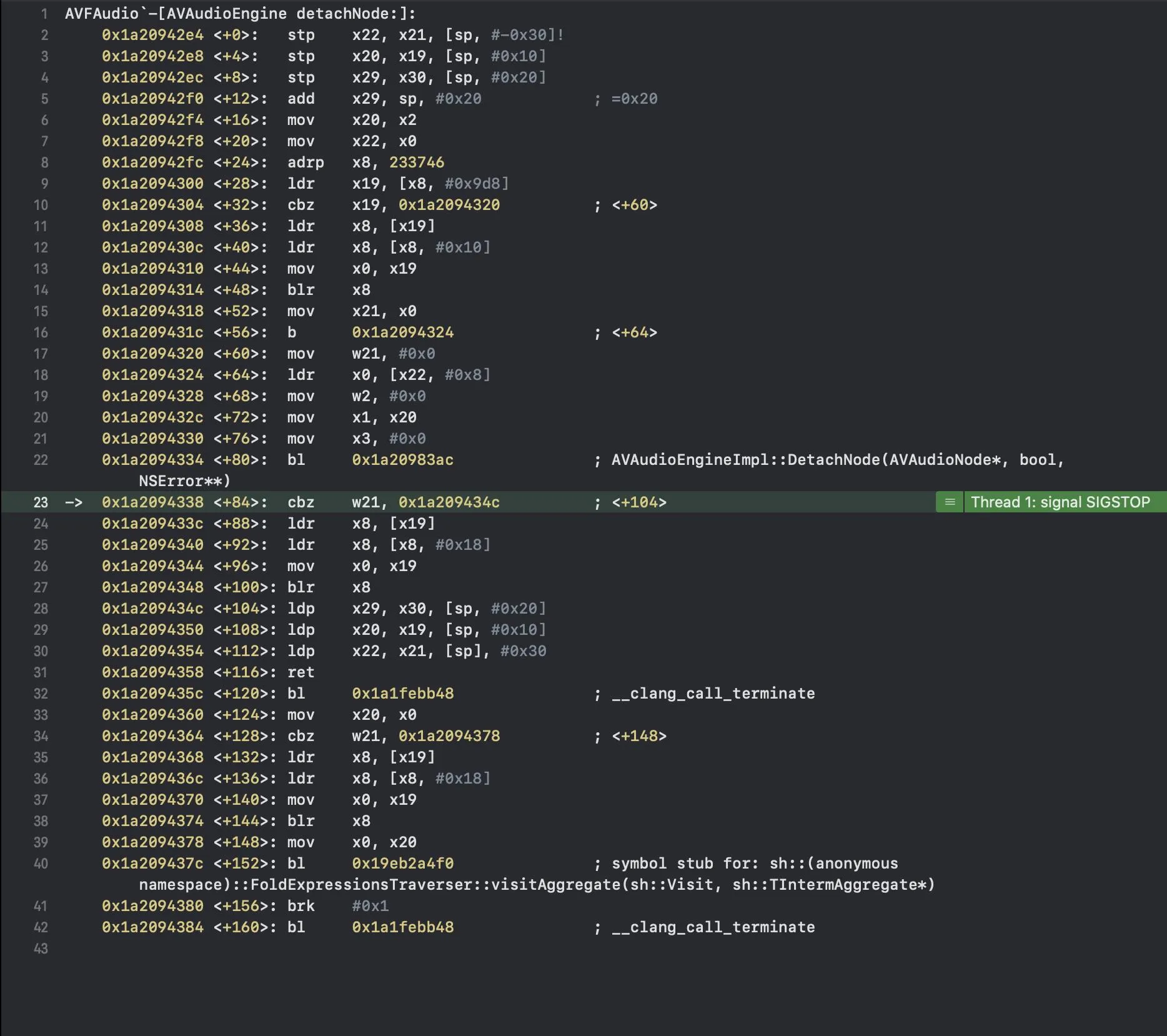Image resolution: width=1167 pixels, height=1036 pixels.
Task: Click __clang_call_terminate comment on line 42
Action: pyautogui.click(x=713, y=927)
